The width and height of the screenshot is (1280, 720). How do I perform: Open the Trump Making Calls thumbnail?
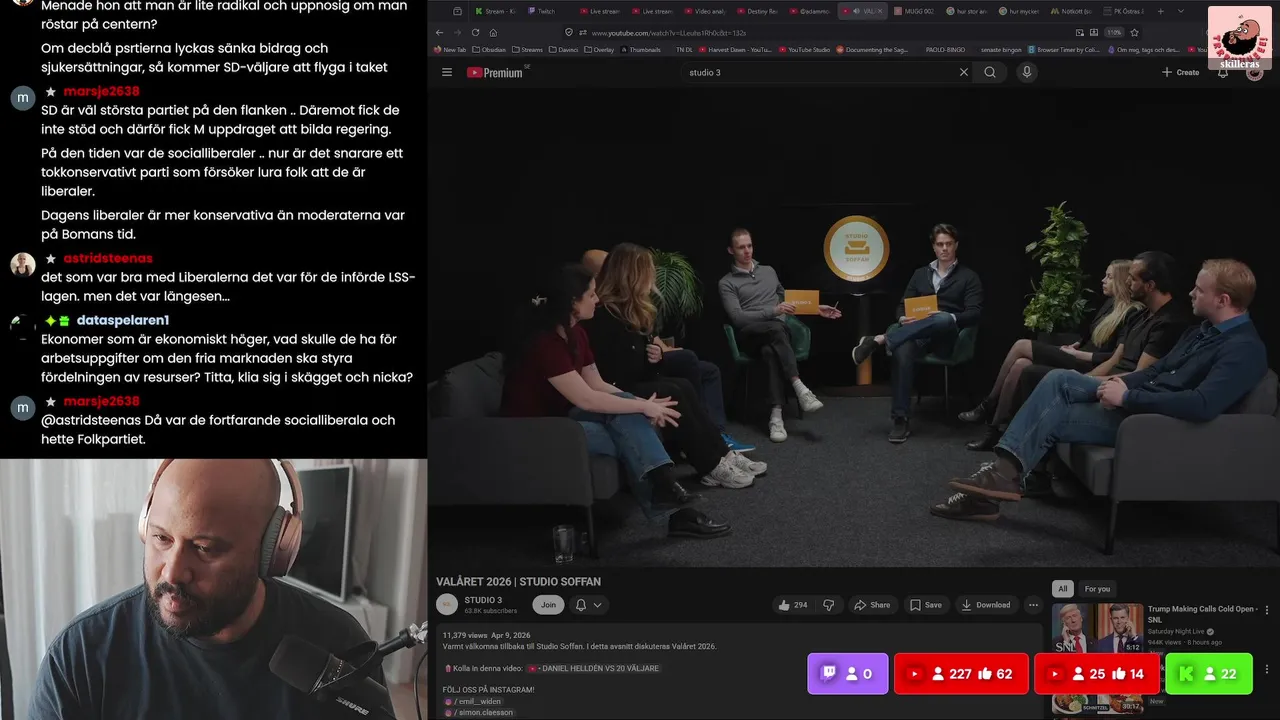click(1097, 629)
